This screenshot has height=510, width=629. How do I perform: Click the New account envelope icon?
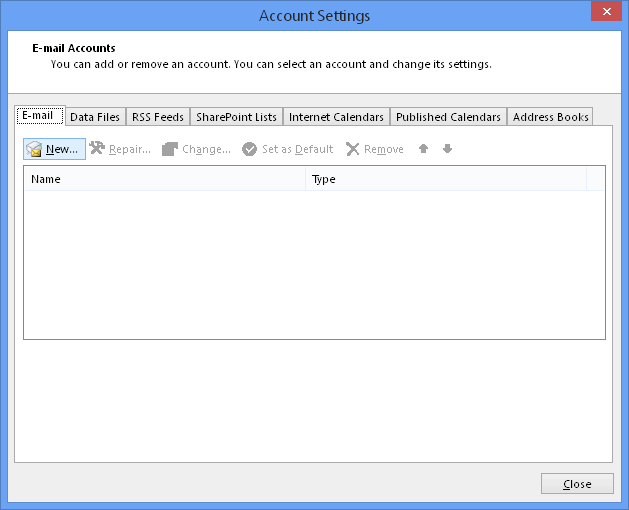(x=34, y=149)
